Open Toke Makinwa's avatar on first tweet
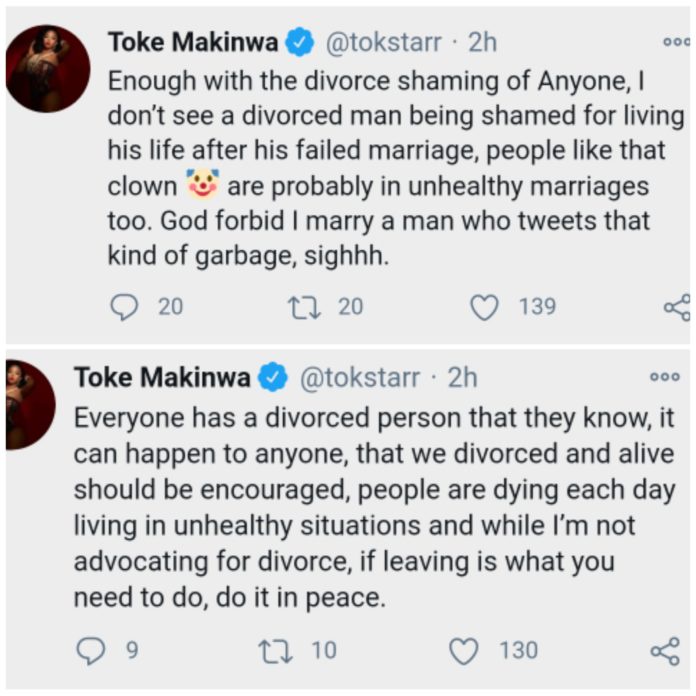 coord(48,69)
